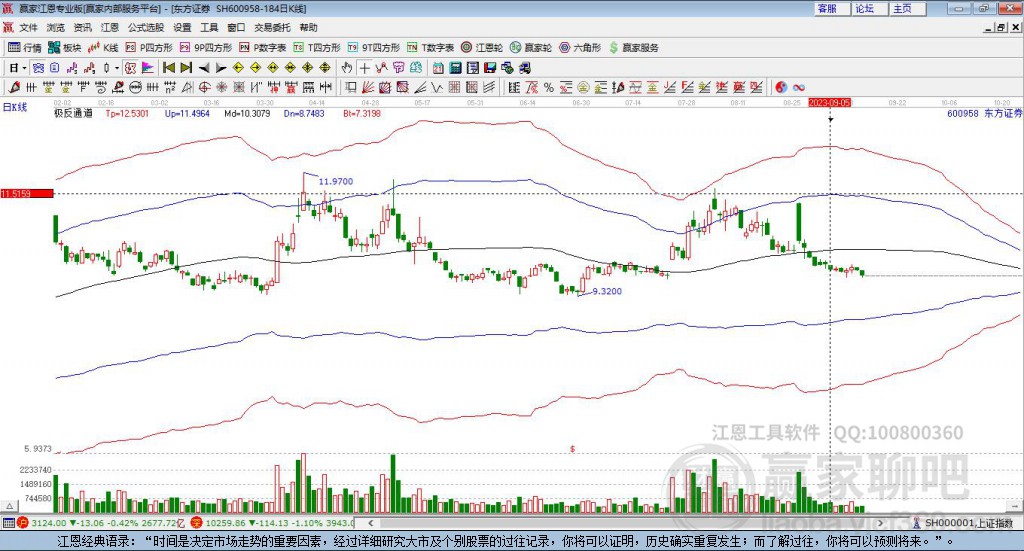Toggle the 权 adjusted-price icon
1024x551 pixels.
[x=131, y=68]
